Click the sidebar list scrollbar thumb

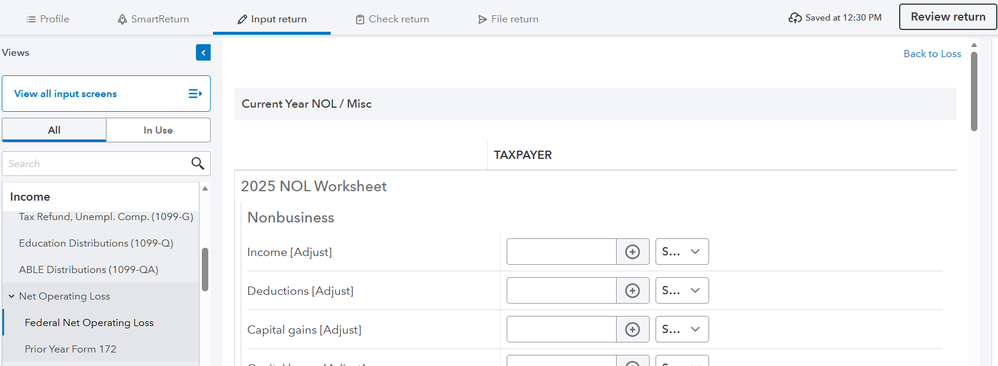click(205, 269)
